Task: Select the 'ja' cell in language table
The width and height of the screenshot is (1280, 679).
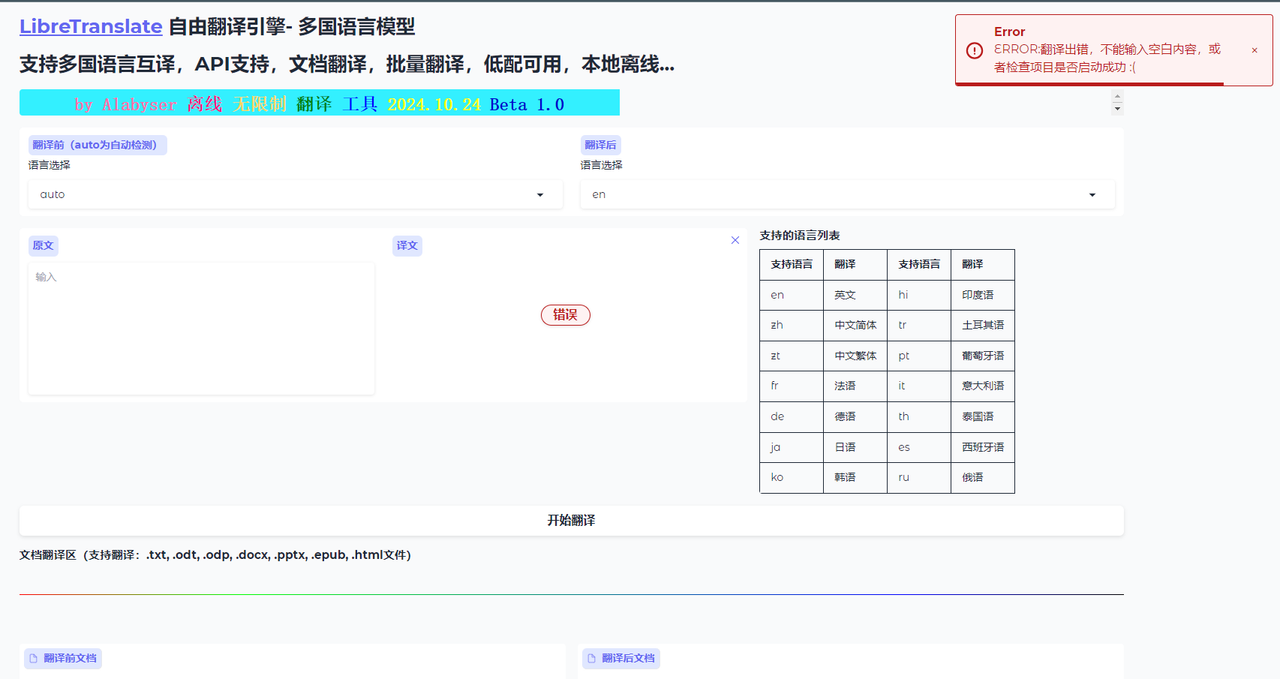Action: [x=791, y=447]
